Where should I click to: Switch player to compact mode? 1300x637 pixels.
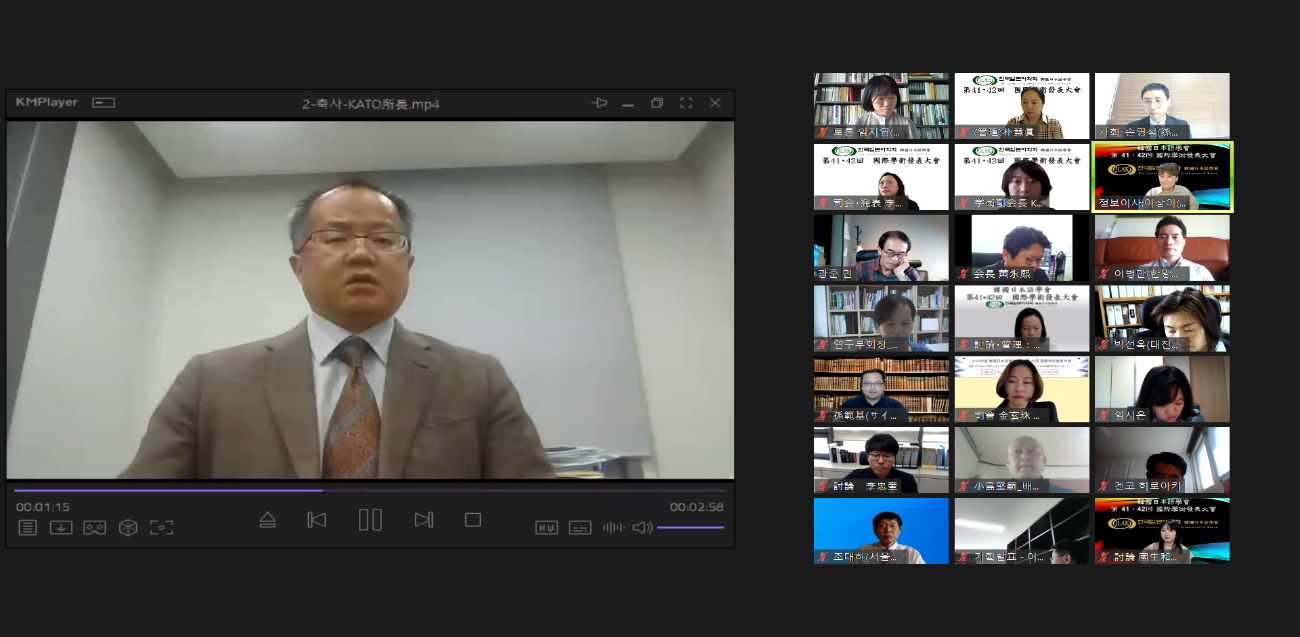click(x=104, y=103)
